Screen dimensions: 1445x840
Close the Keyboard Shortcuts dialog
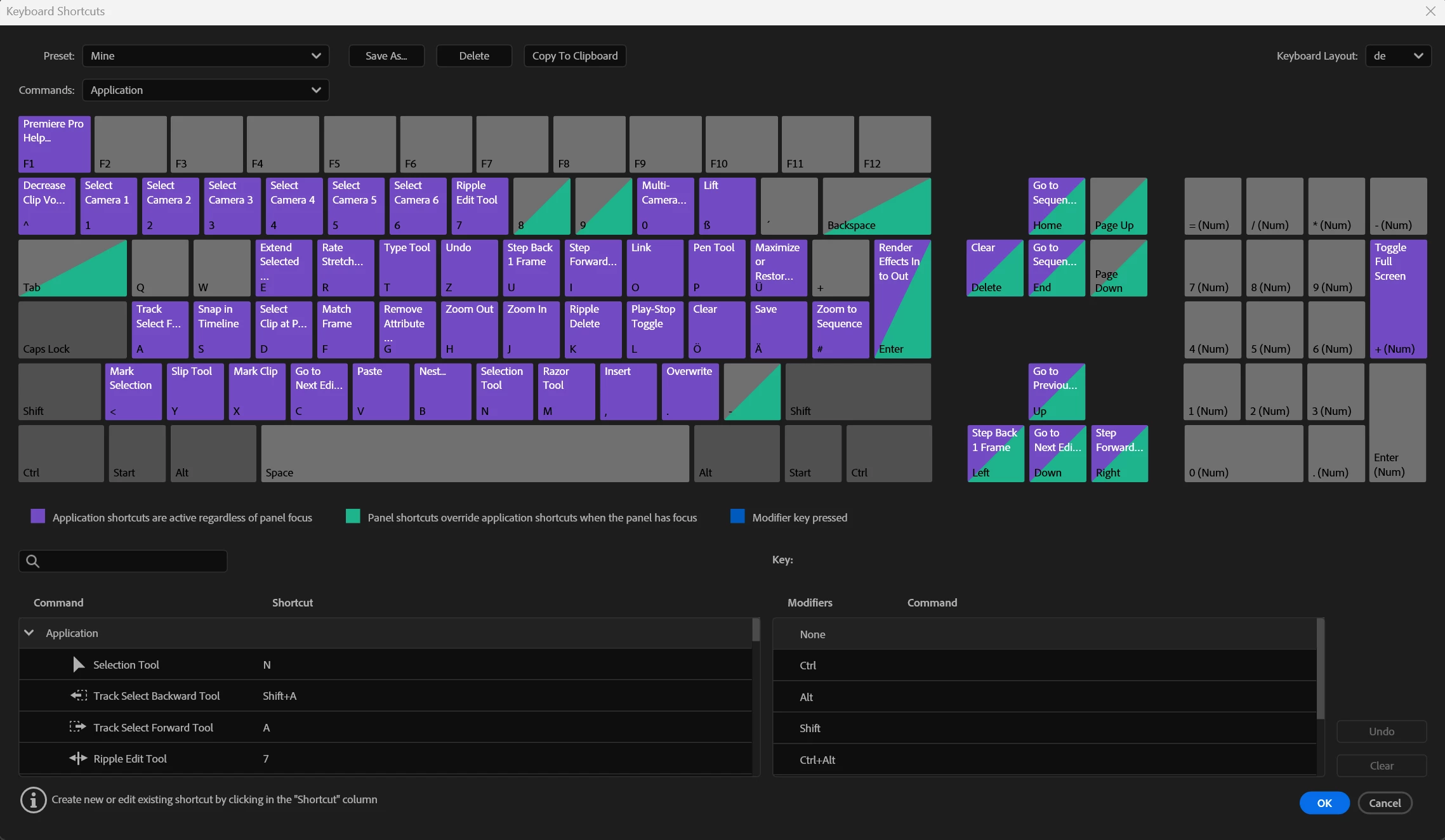click(x=1430, y=11)
